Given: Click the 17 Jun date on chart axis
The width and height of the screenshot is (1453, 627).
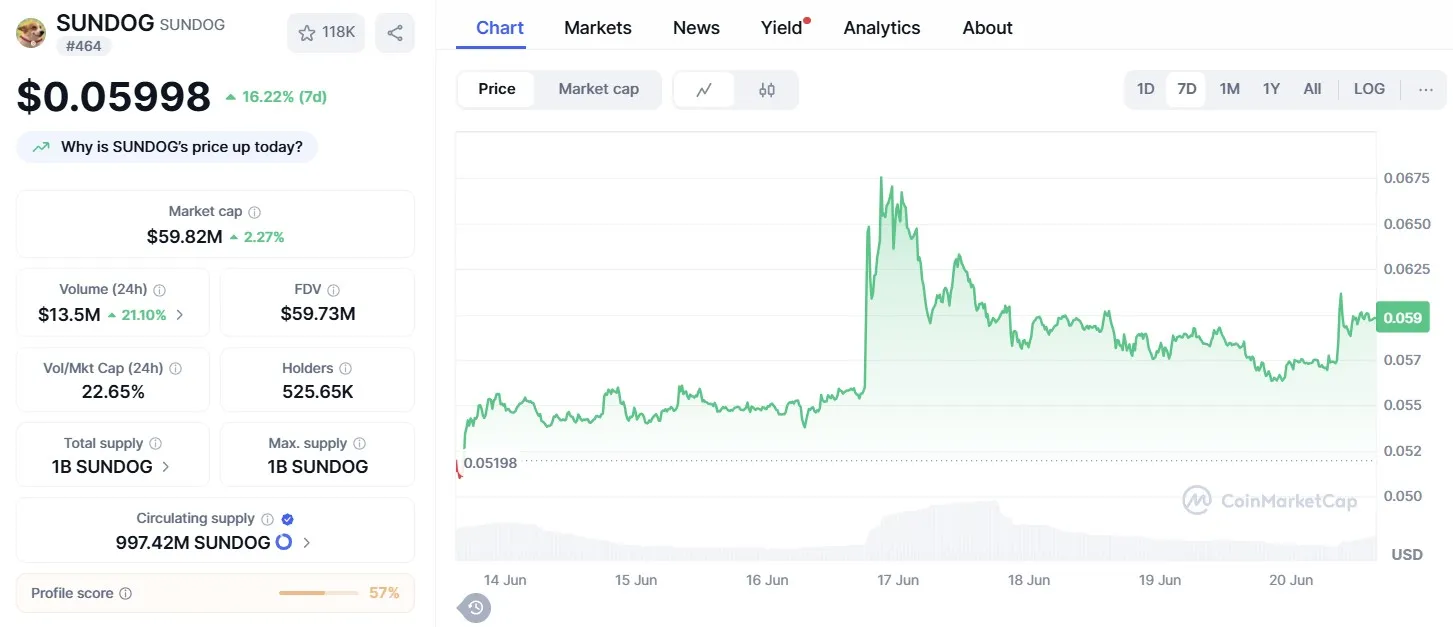Looking at the screenshot, I should pos(897,580).
